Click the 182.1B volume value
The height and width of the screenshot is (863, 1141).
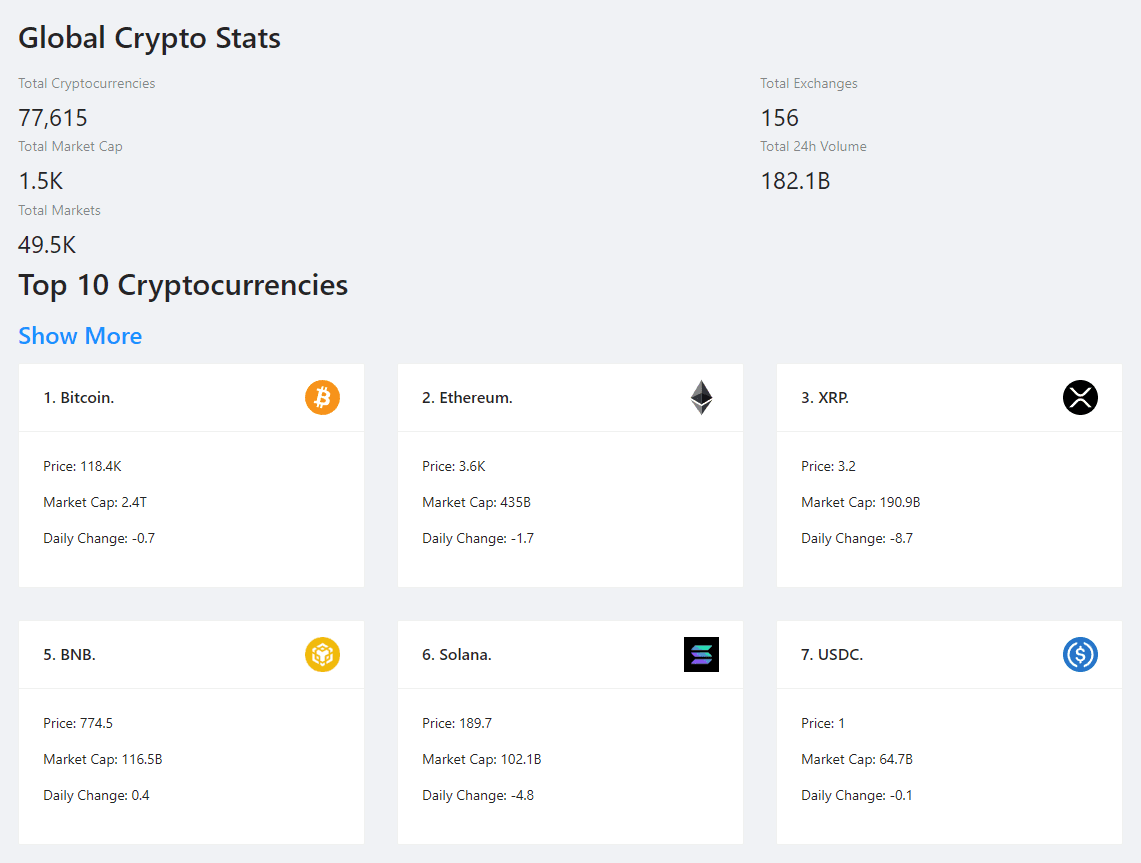795,181
